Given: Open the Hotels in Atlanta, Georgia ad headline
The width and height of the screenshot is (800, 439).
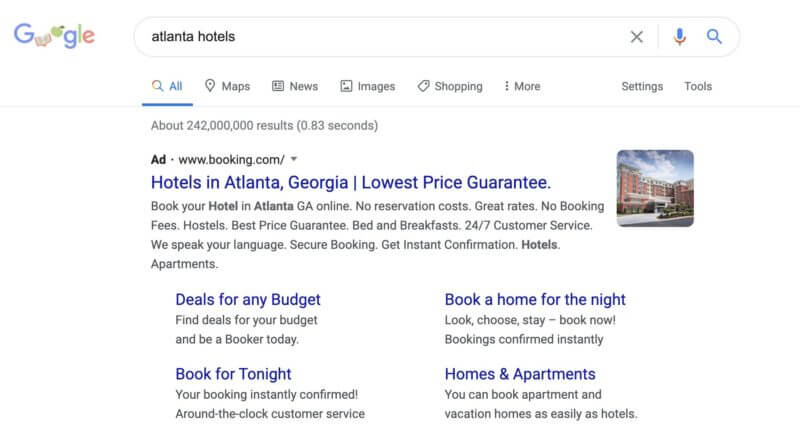Looking at the screenshot, I should (x=350, y=183).
